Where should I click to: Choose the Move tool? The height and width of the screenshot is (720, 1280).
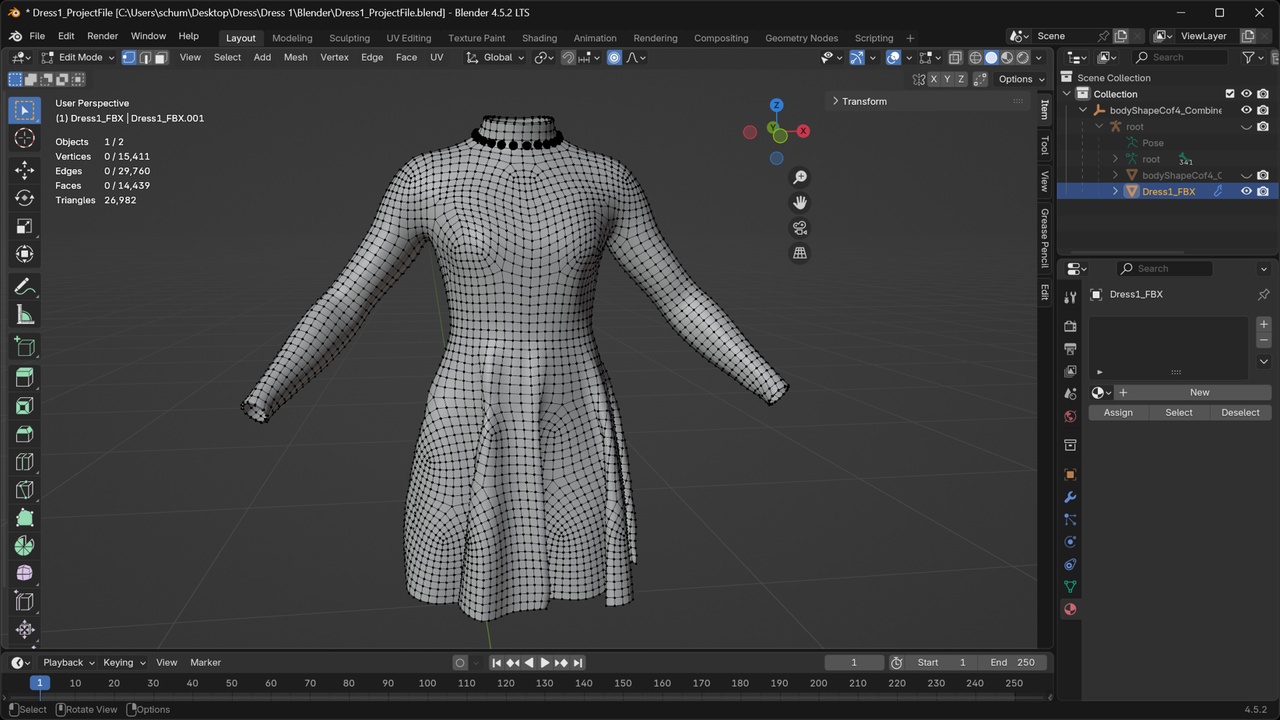[25, 170]
